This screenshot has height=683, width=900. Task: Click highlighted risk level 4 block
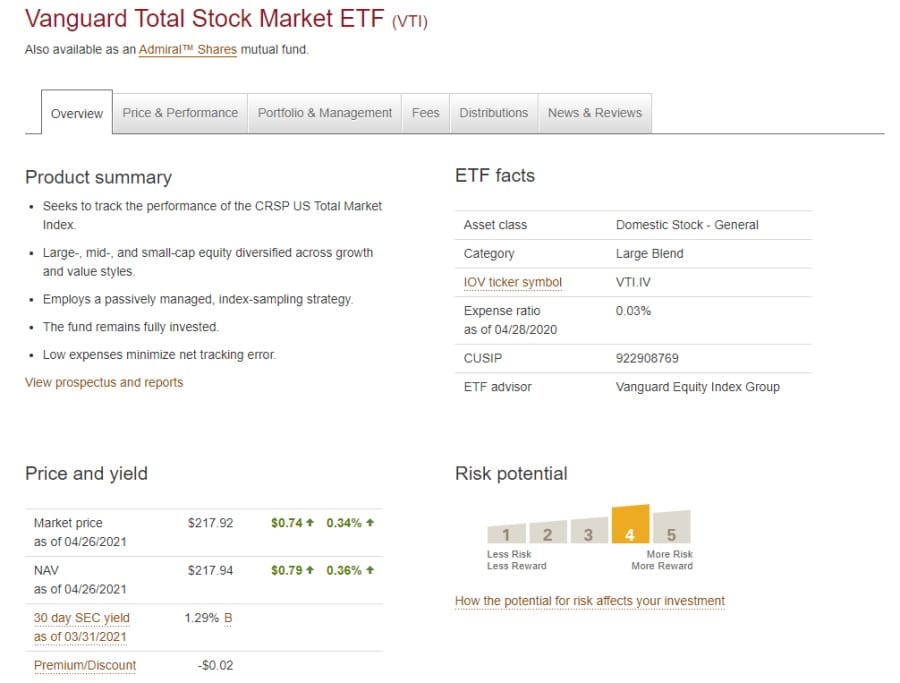[x=630, y=524]
